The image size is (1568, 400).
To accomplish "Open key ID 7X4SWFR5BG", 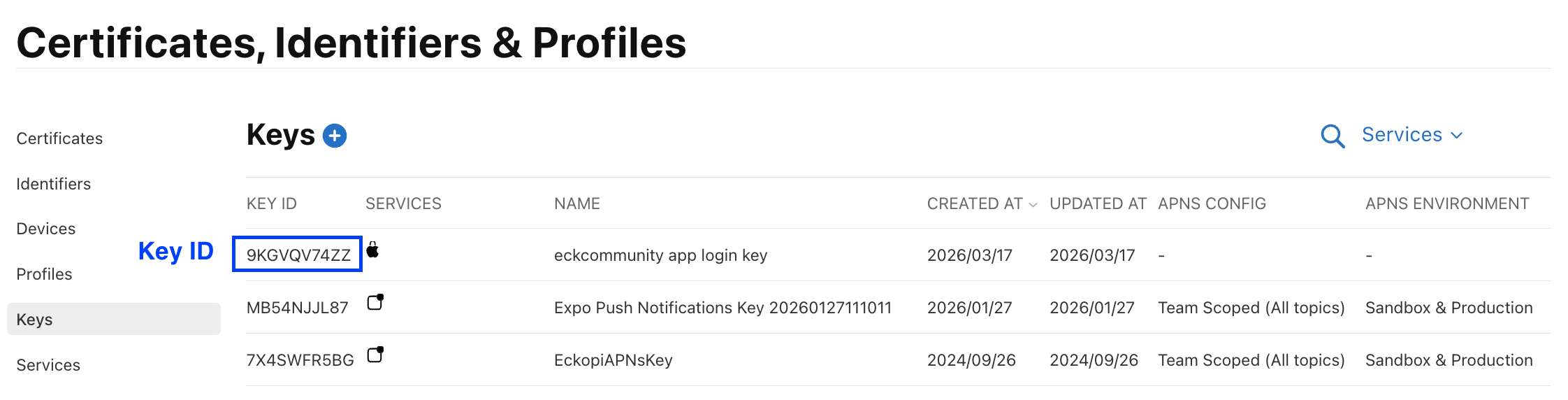I will (x=300, y=360).
